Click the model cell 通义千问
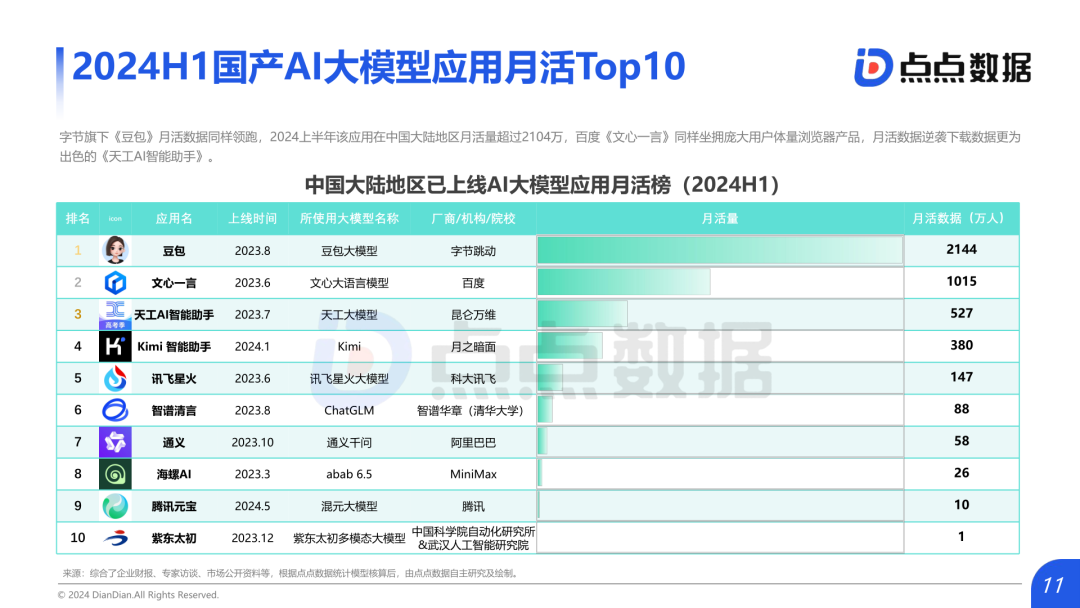This screenshot has height=608, width=1080. coord(349,442)
